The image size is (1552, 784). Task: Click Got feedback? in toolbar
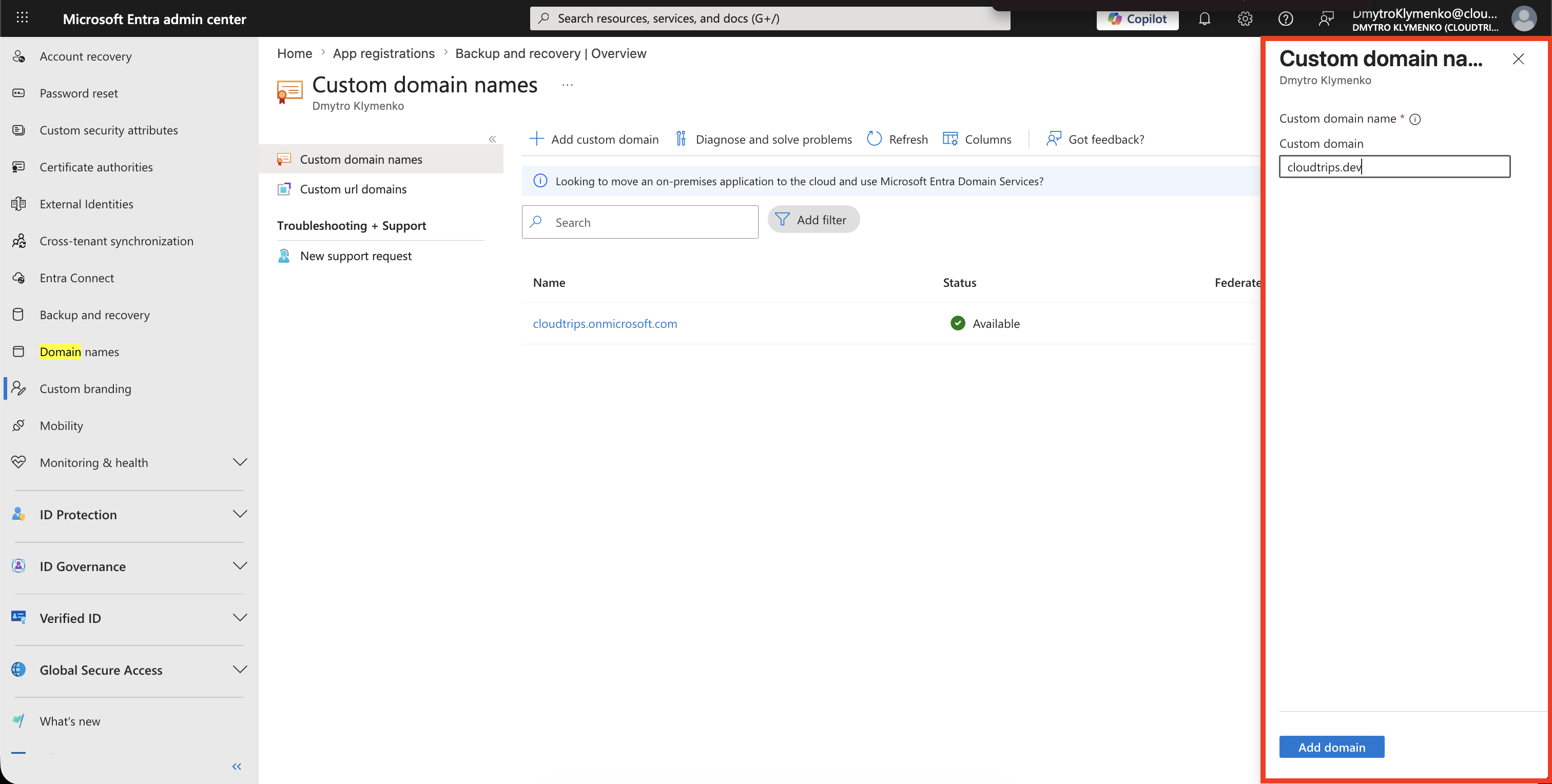[x=1095, y=139]
